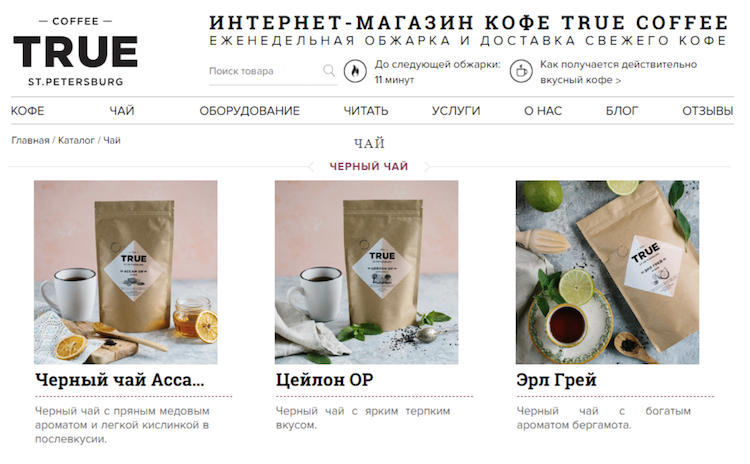Image resolution: width=750 pixels, height=464 pixels.
Task: Open the Услуги menu item
Action: pyautogui.click(x=456, y=111)
